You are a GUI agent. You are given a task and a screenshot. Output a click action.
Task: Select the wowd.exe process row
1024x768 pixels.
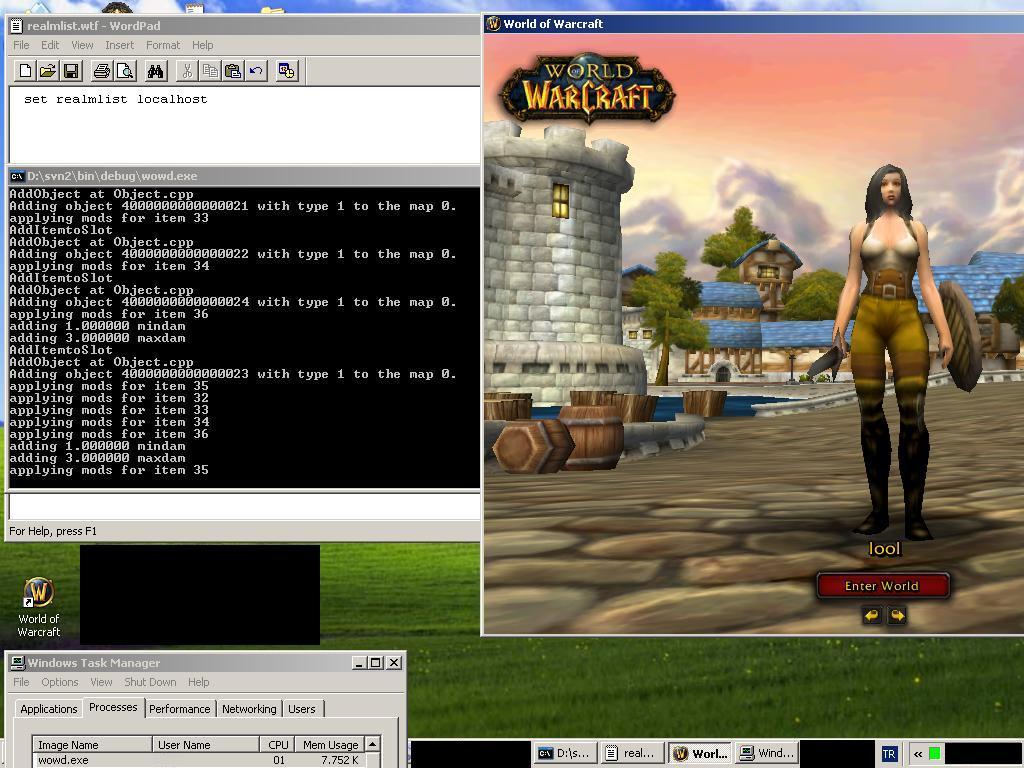(x=199, y=760)
